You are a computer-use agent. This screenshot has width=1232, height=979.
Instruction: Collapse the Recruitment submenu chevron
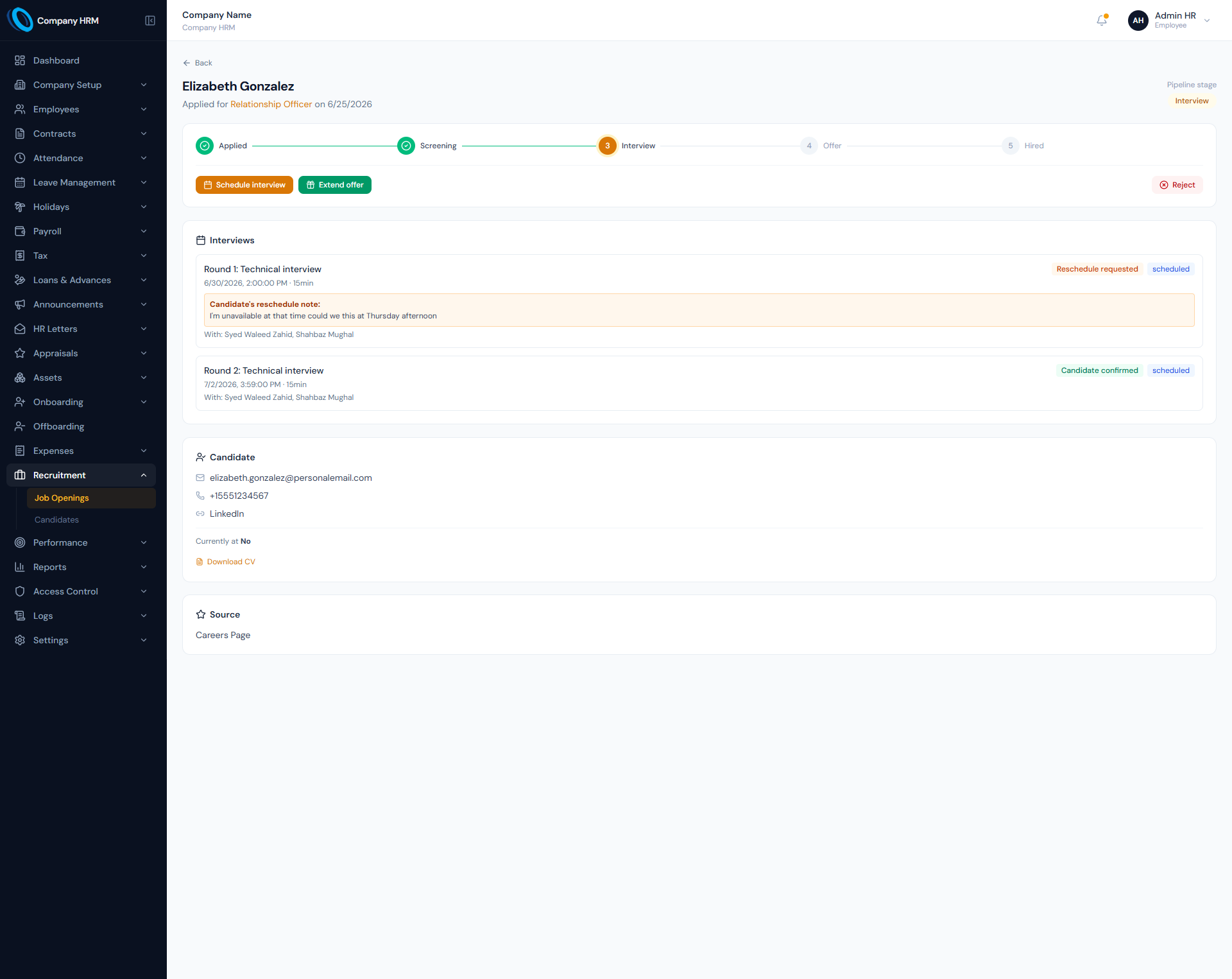[144, 475]
